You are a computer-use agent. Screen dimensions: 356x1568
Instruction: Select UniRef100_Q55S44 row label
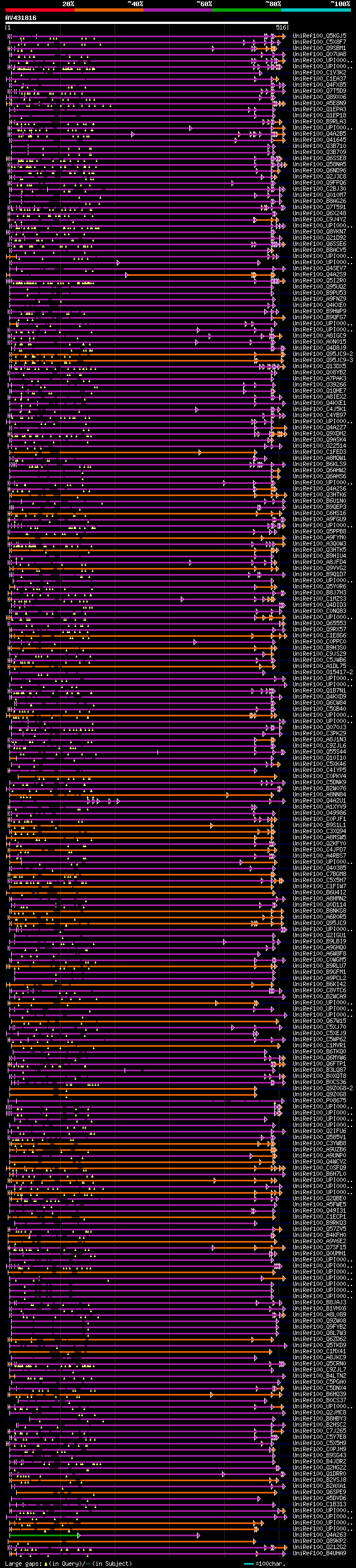coord(319,752)
